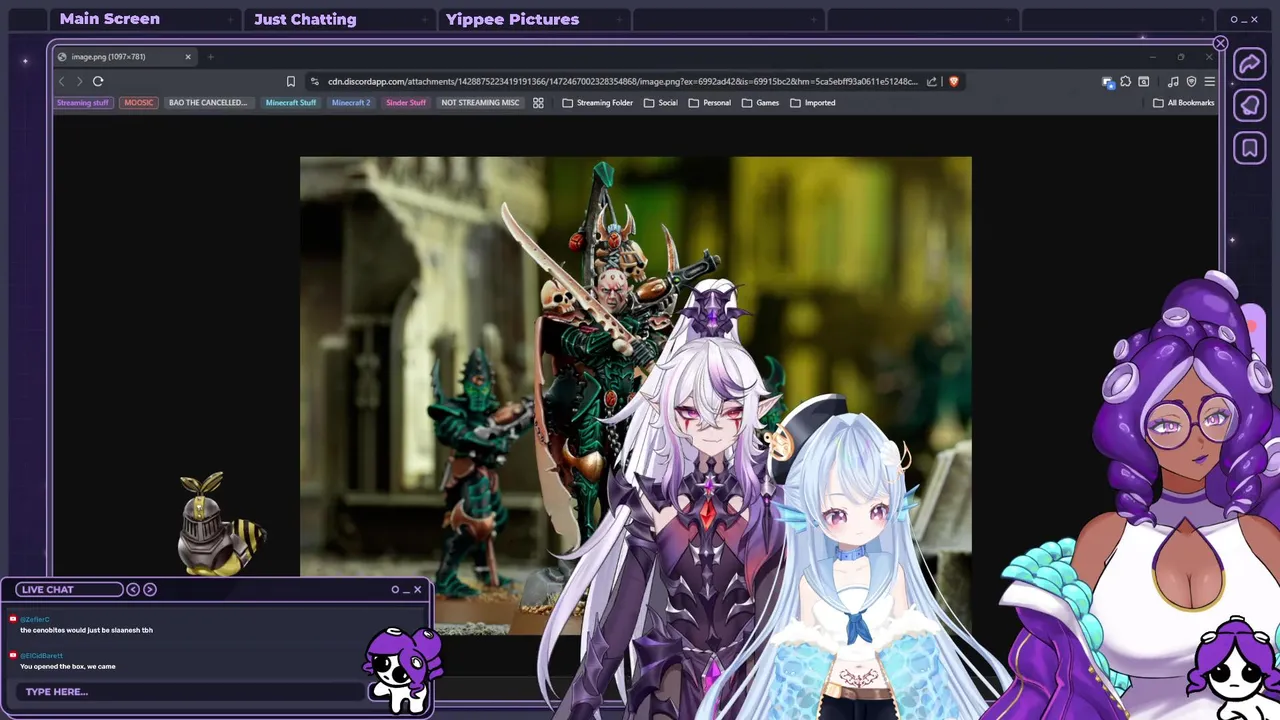Expand the Streaming Folder bookmarks folder
This screenshot has height=720, width=1280.
coord(597,102)
